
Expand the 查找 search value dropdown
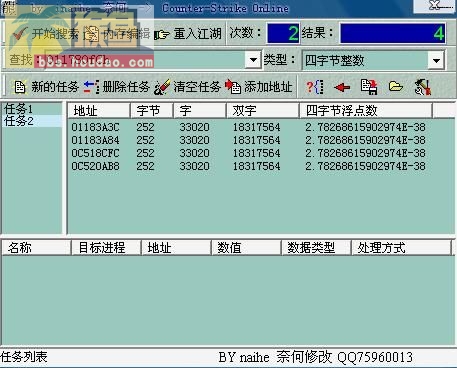[x=253, y=60]
